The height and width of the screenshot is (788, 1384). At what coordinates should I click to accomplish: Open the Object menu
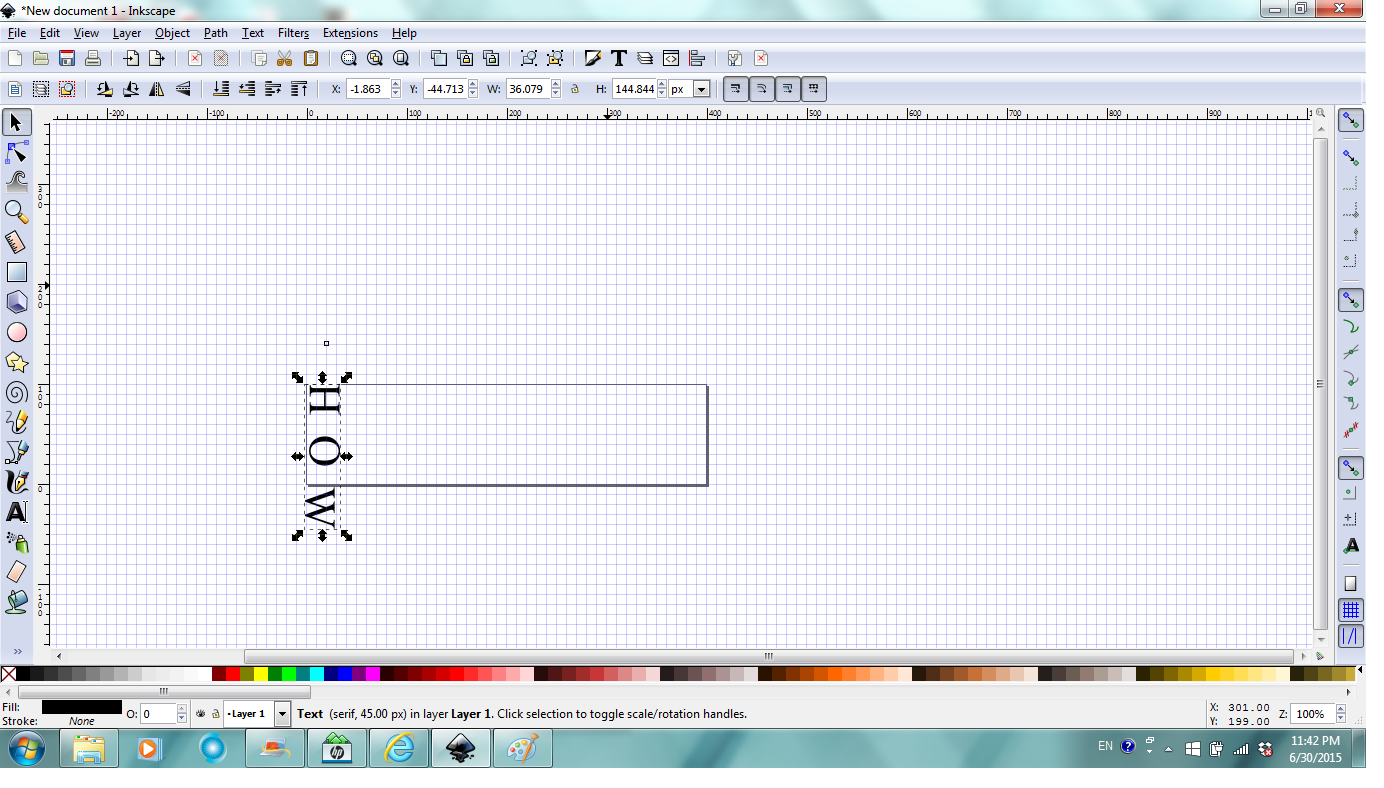[x=172, y=33]
